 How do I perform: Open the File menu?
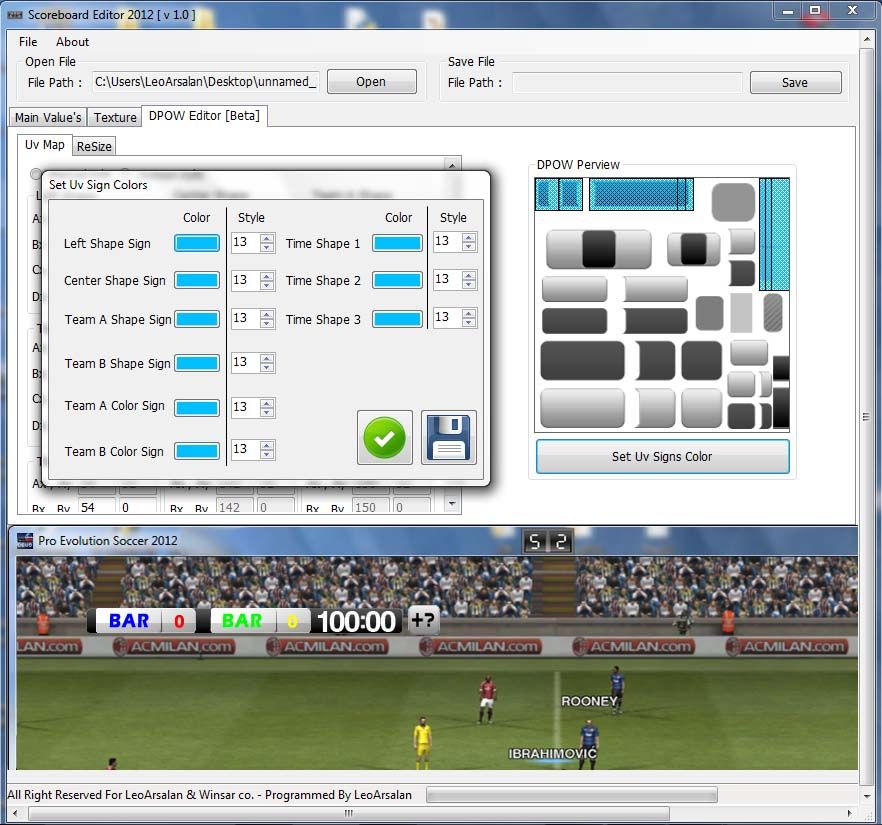[28, 42]
